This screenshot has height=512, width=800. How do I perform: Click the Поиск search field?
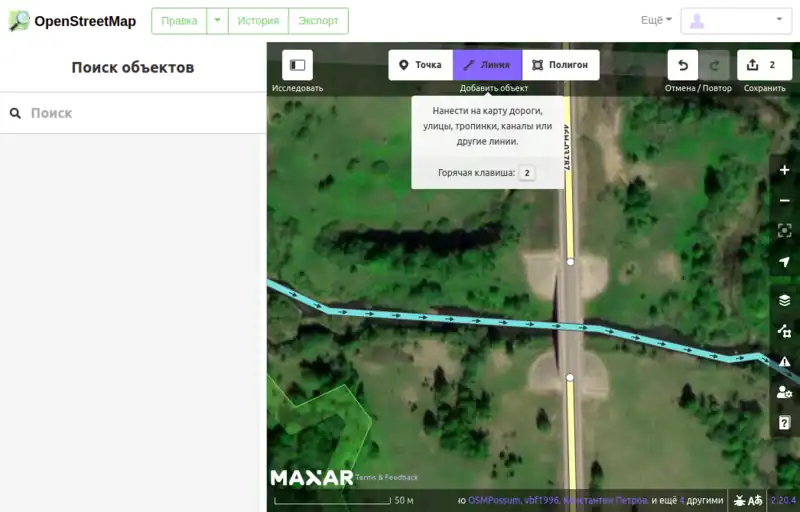click(140, 113)
